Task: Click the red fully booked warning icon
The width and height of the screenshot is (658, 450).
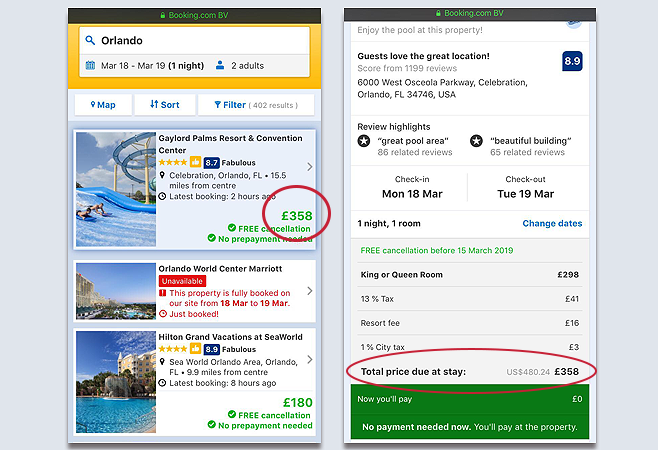Action: point(162,293)
